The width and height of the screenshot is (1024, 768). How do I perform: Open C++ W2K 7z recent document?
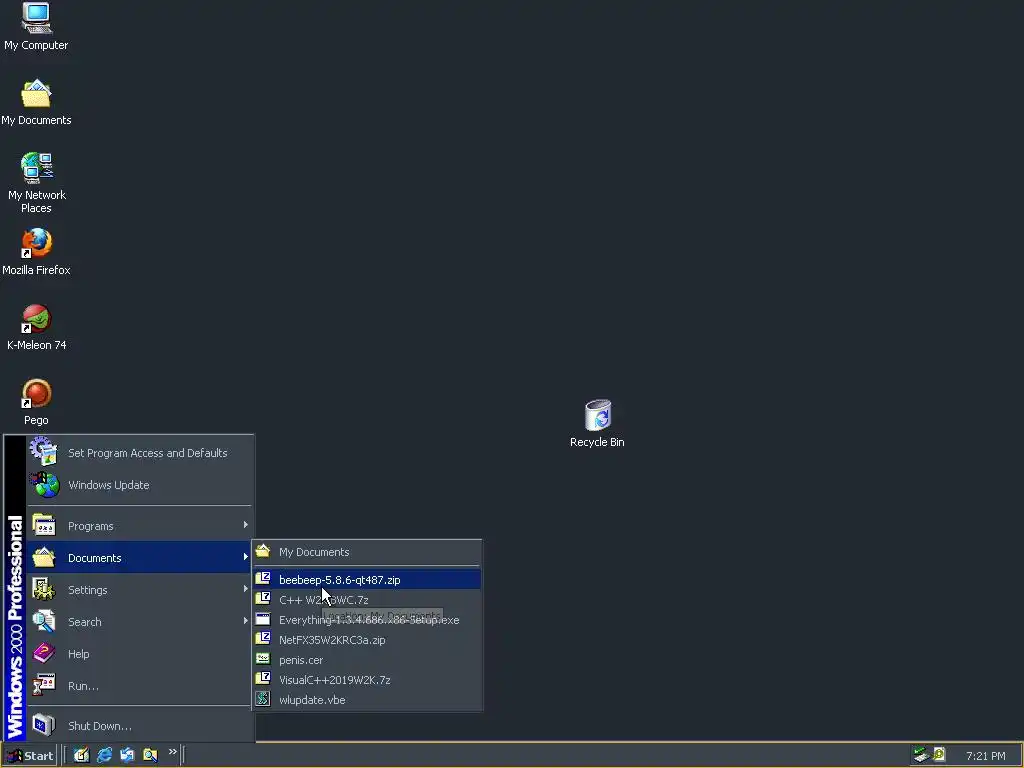coord(367,600)
